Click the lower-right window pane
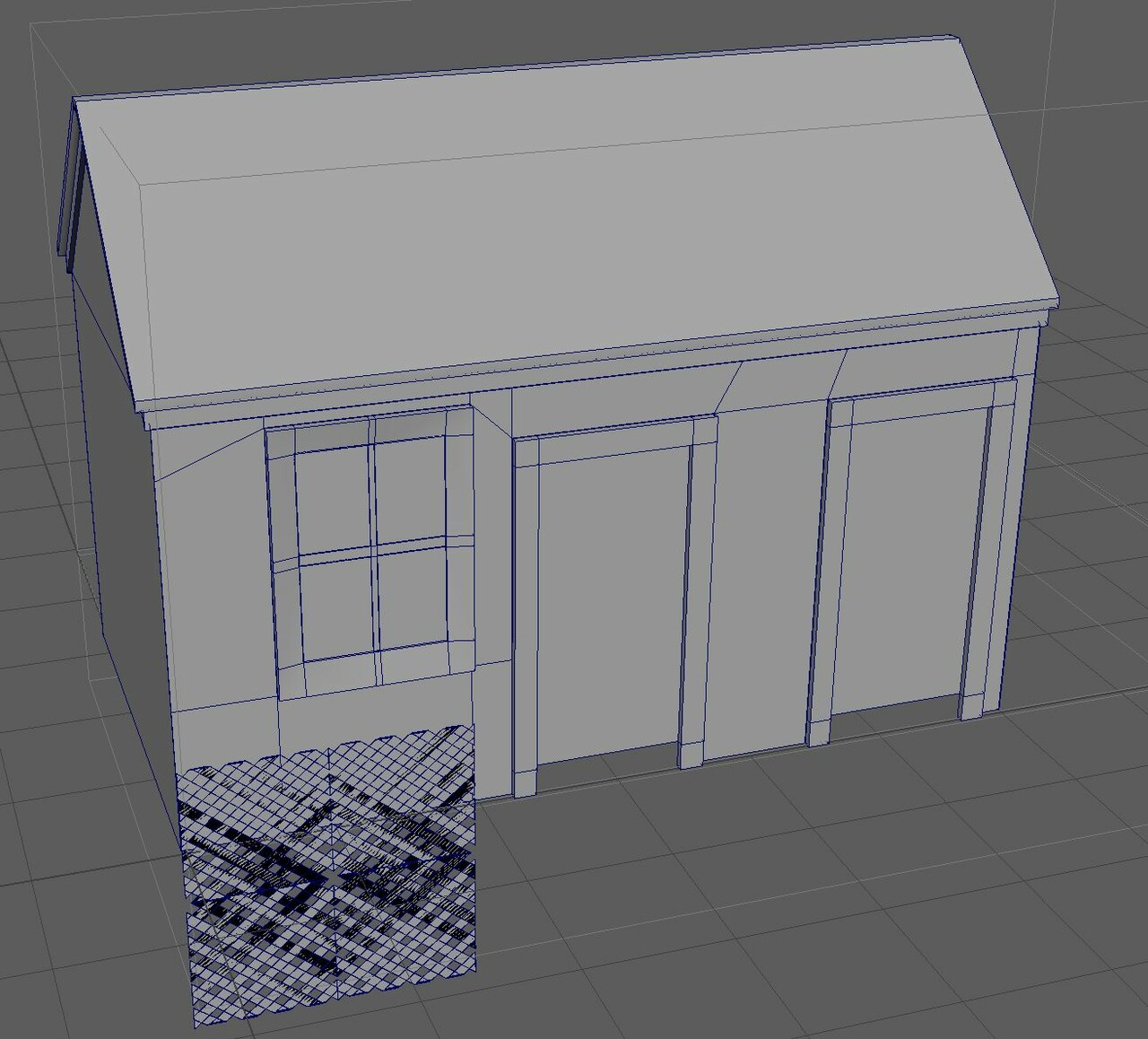This screenshot has height=1039, width=1148. (412, 598)
